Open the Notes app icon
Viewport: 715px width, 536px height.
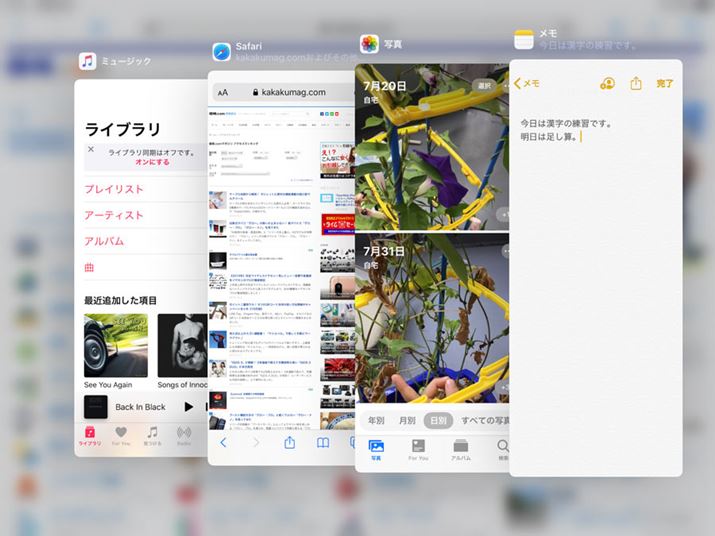pos(524,38)
